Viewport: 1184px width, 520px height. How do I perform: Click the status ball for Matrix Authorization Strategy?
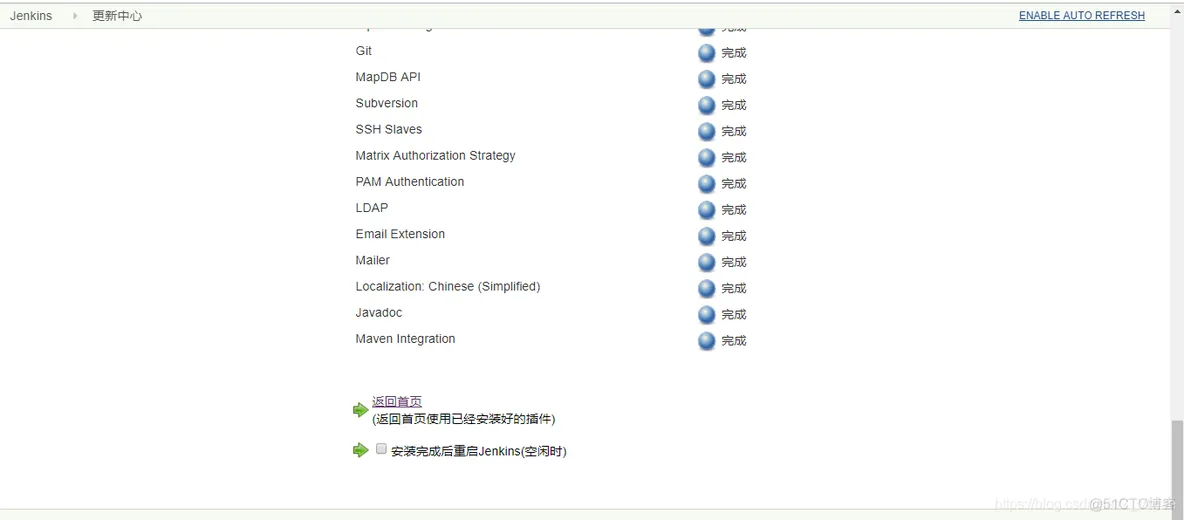tap(706, 158)
